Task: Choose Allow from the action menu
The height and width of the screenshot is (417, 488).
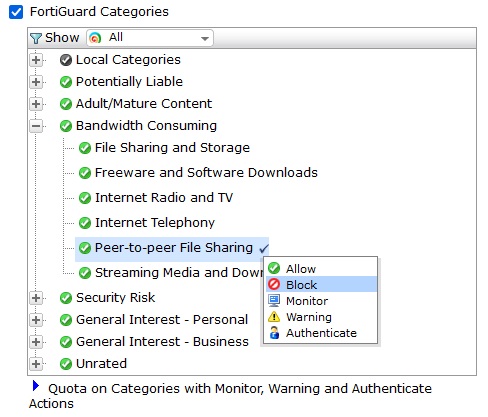Action: 322,268
